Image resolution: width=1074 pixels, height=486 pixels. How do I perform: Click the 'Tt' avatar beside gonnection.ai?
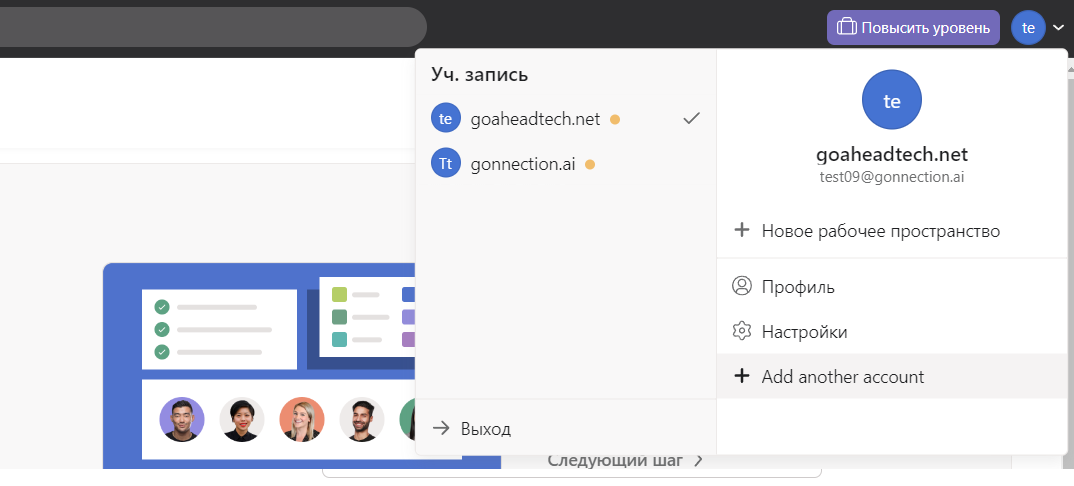tap(446, 164)
